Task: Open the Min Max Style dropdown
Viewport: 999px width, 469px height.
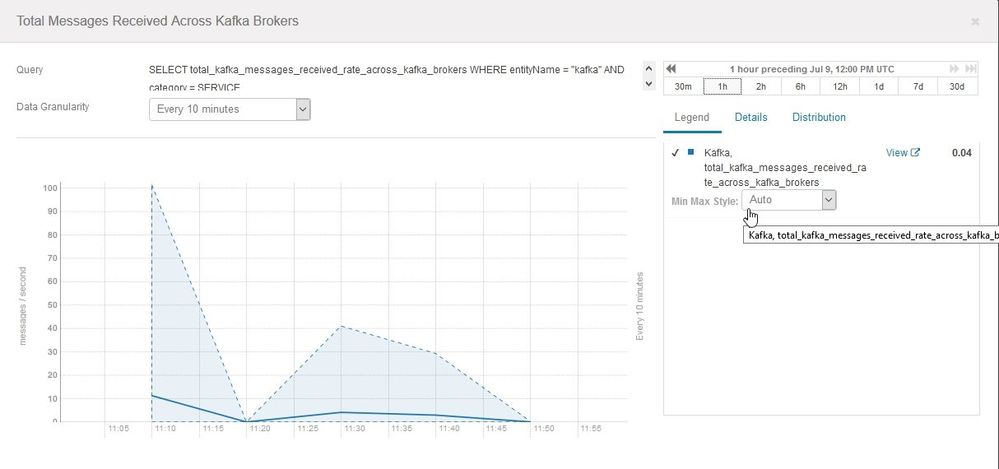Action: pos(789,200)
